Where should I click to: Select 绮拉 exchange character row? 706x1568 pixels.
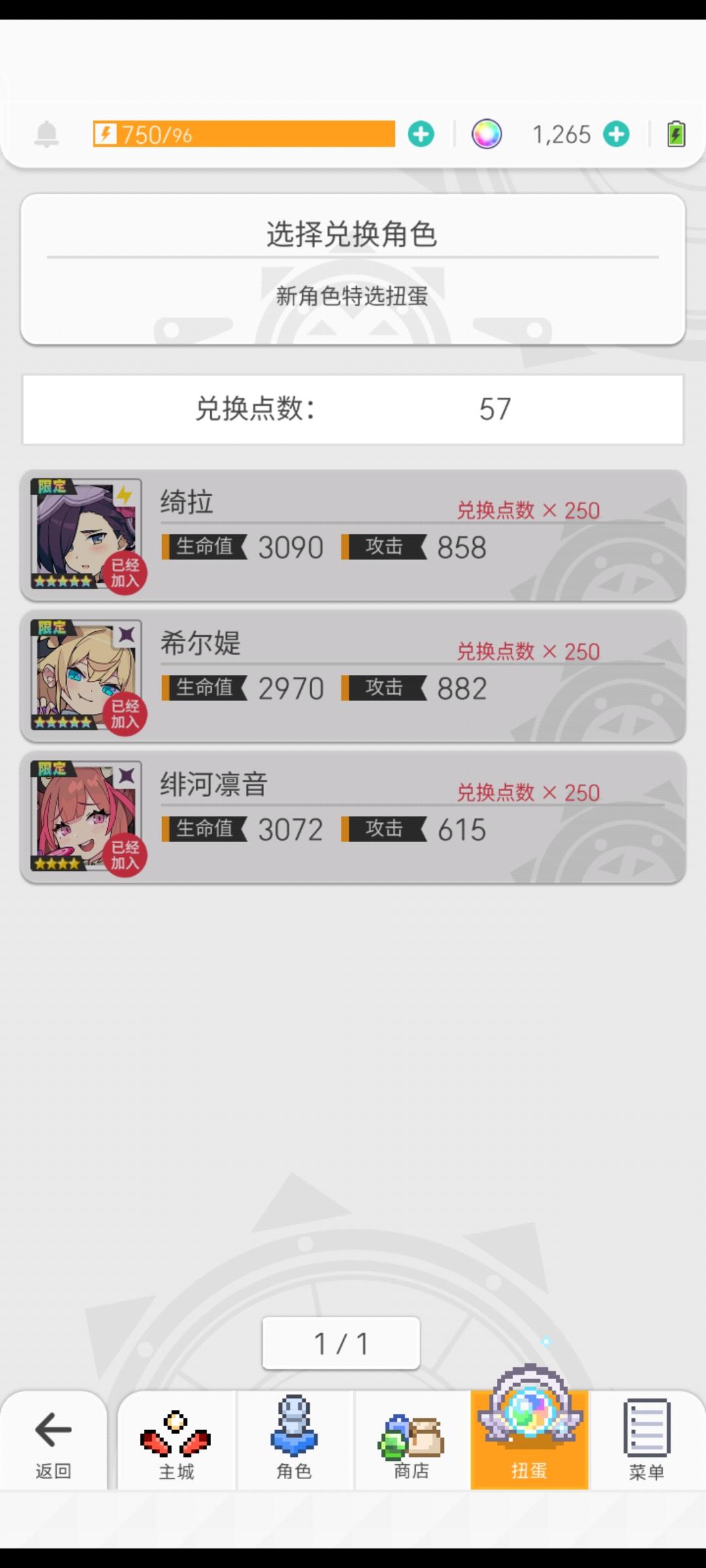pos(353,535)
